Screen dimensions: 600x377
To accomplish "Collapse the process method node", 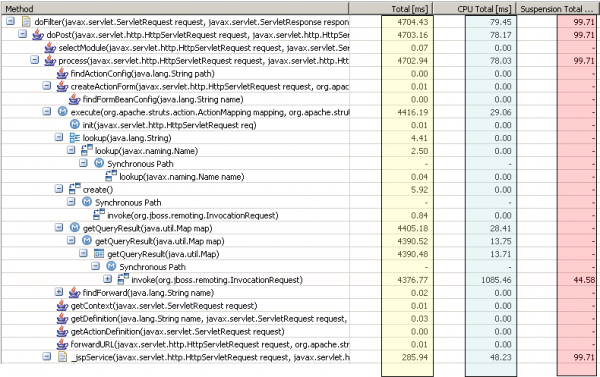I will point(34,60).
